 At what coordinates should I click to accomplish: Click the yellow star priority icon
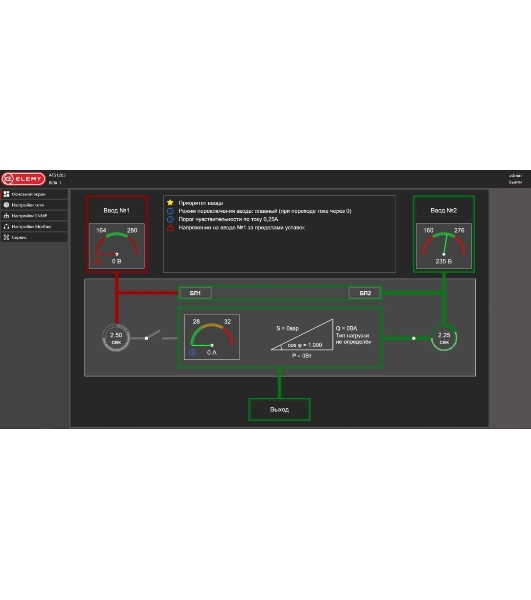coord(170,202)
